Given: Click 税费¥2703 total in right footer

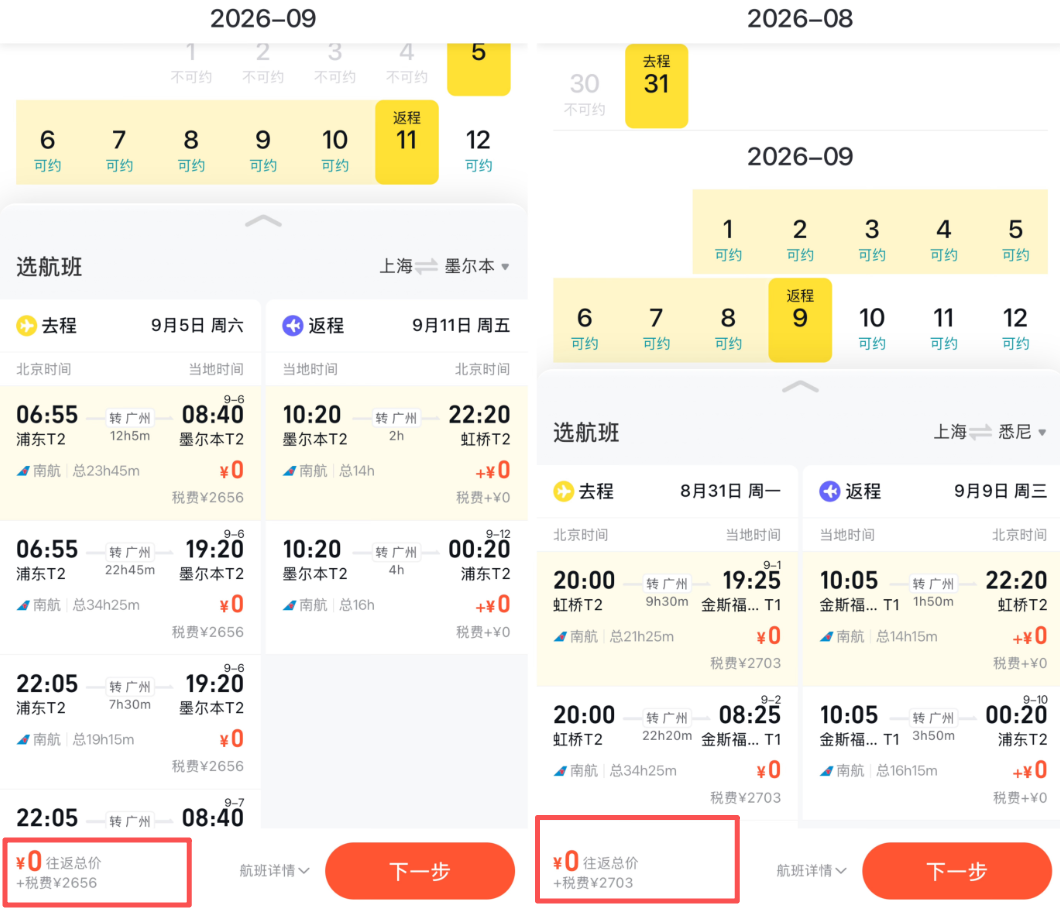Looking at the screenshot, I should point(594,883).
